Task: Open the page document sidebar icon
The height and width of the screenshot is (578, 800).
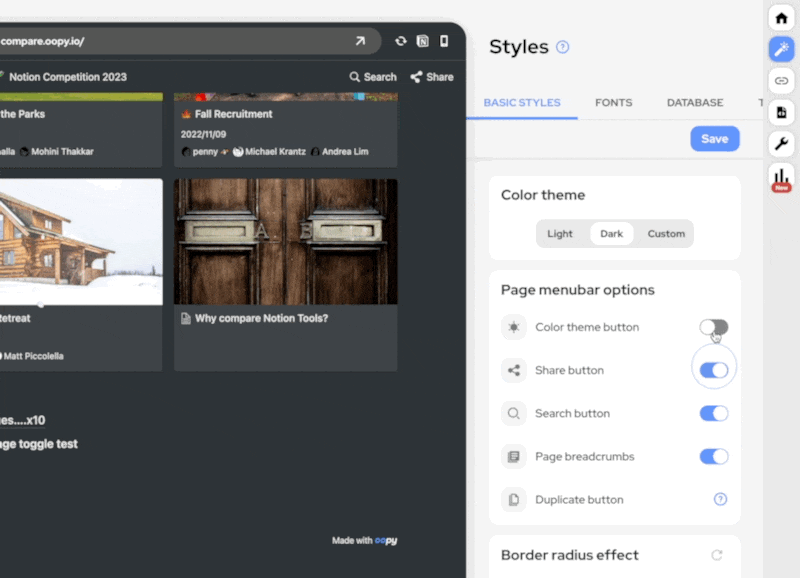Action: [x=781, y=112]
